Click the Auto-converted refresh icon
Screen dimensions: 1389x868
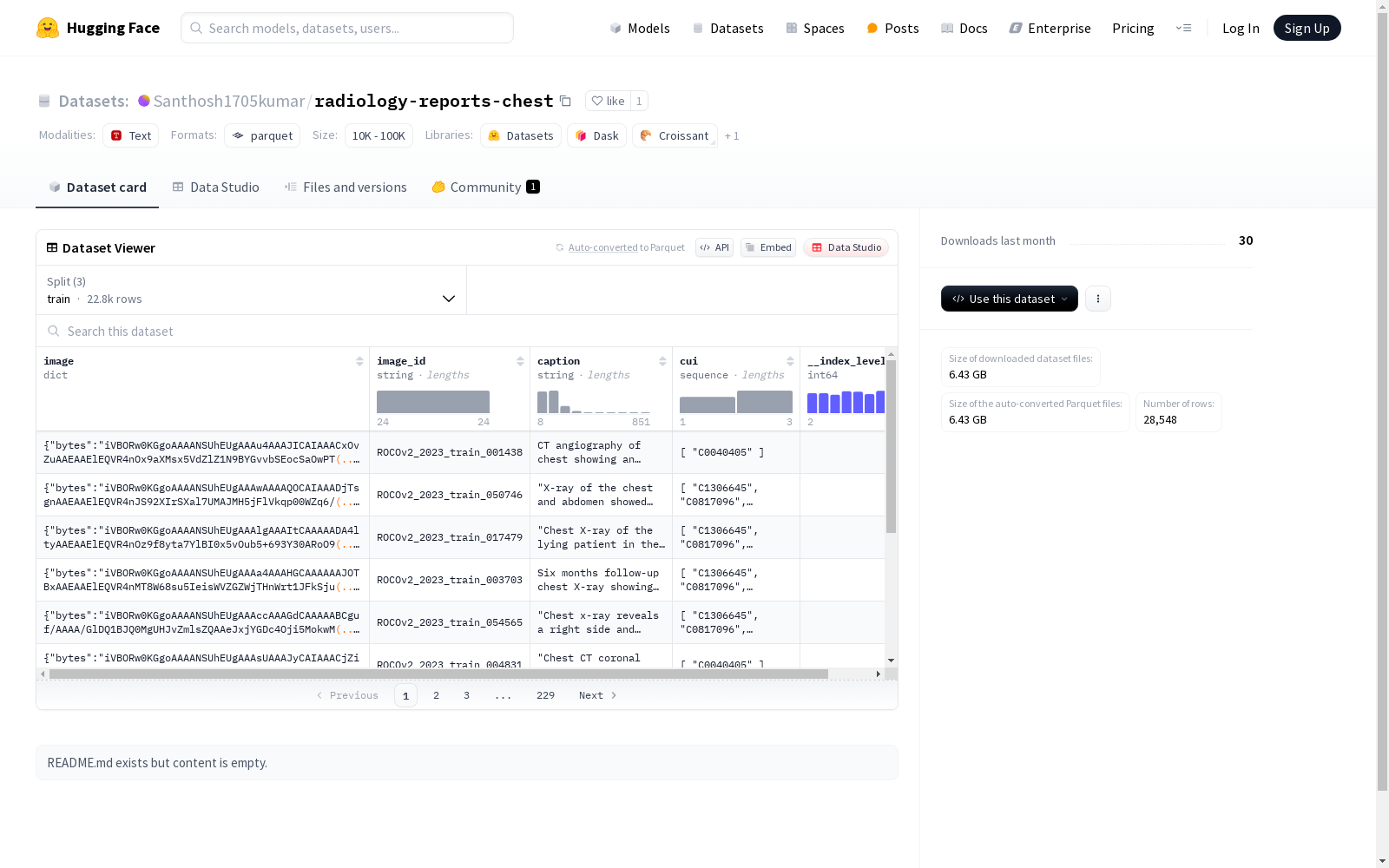[560, 247]
